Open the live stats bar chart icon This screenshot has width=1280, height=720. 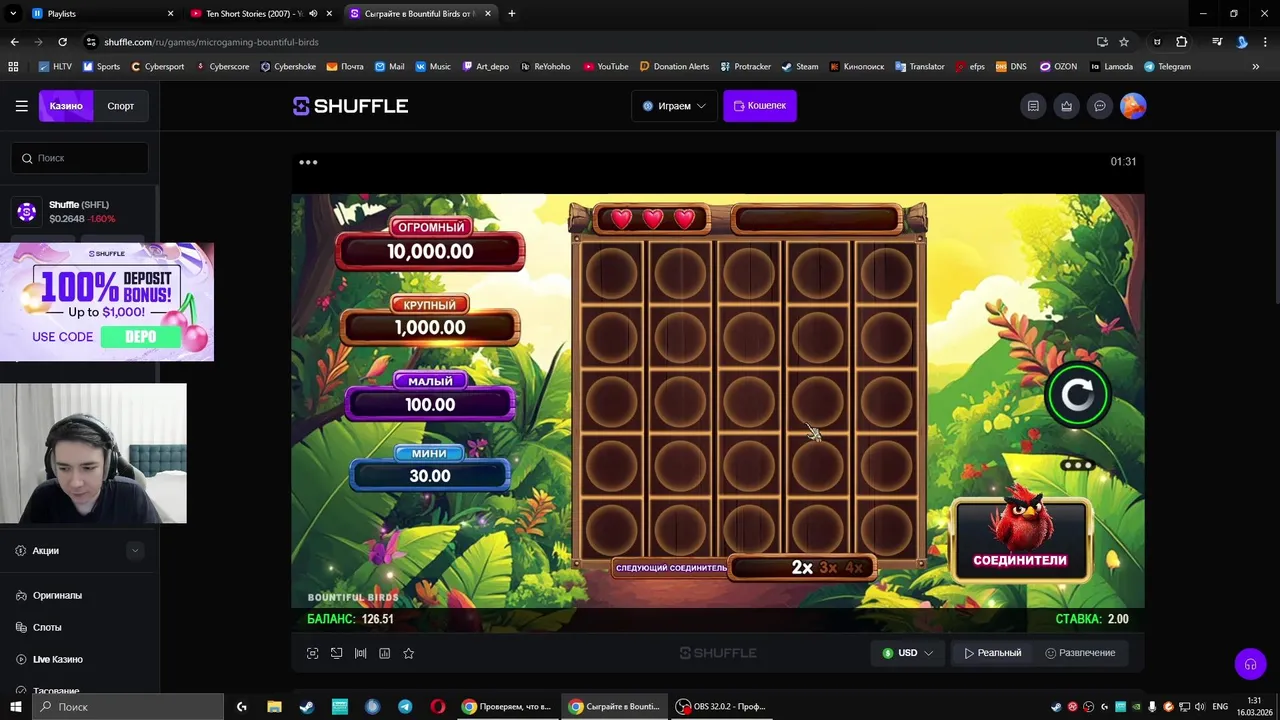click(384, 653)
